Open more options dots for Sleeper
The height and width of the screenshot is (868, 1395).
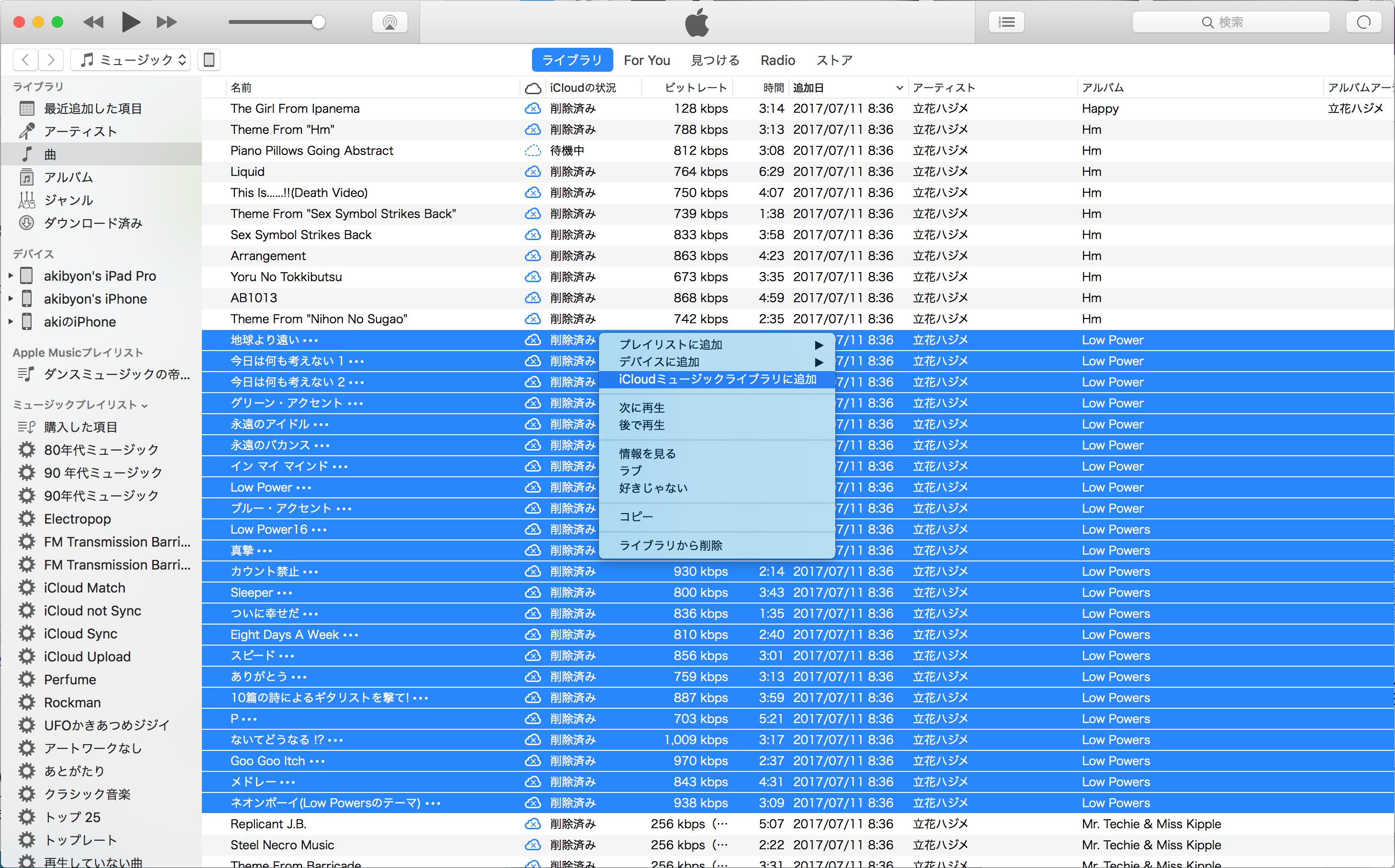(x=285, y=593)
